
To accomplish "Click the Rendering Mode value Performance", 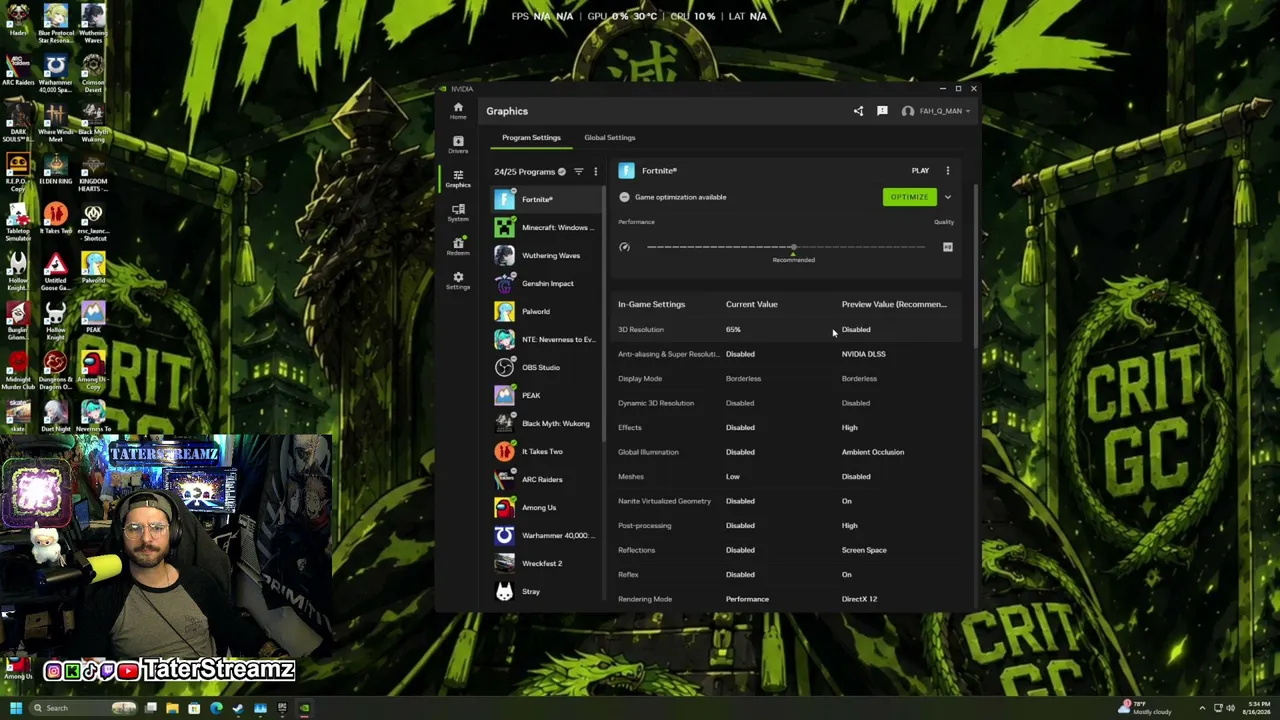I will [747, 599].
